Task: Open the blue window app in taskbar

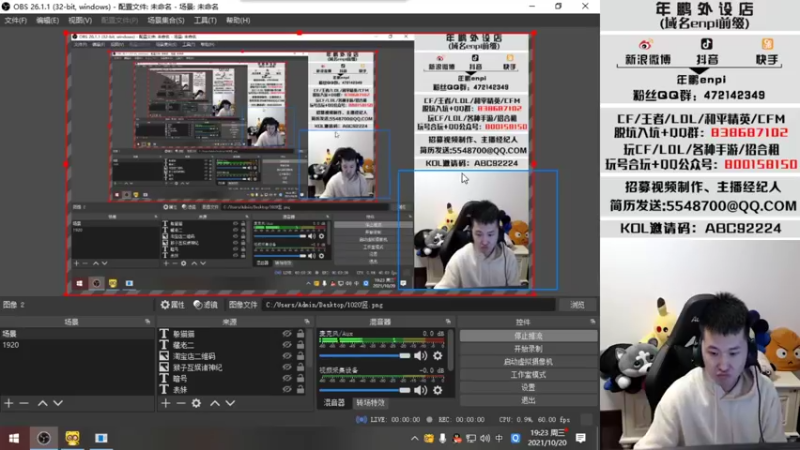Action: [x=101, y=438]
